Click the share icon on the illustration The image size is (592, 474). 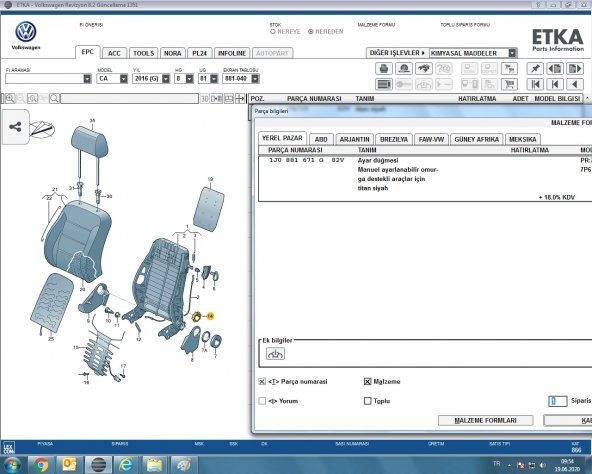pos(15,127)
